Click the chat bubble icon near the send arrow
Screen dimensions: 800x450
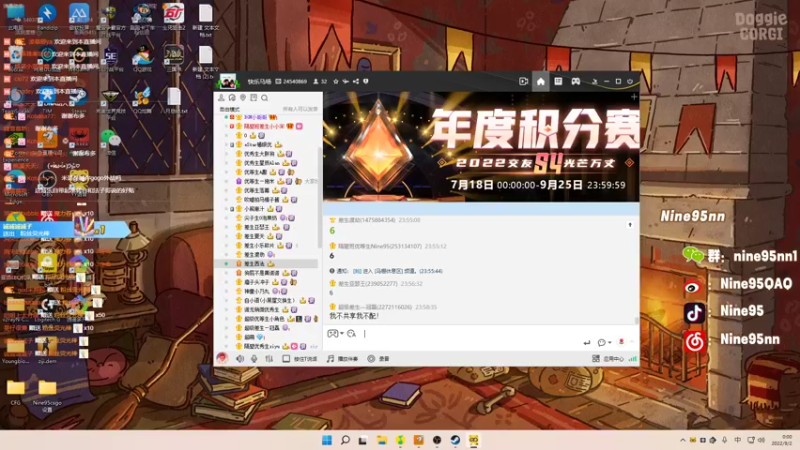[602, 342]
